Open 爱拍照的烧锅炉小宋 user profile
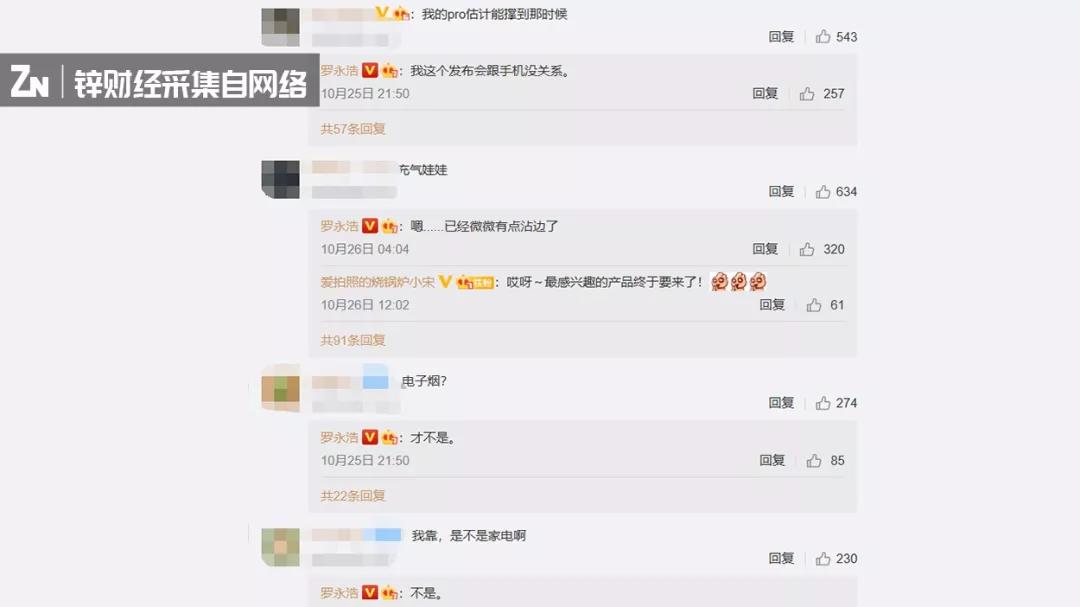The height and width of the screenshot is (607, 1080). click(x=377, y=282)
